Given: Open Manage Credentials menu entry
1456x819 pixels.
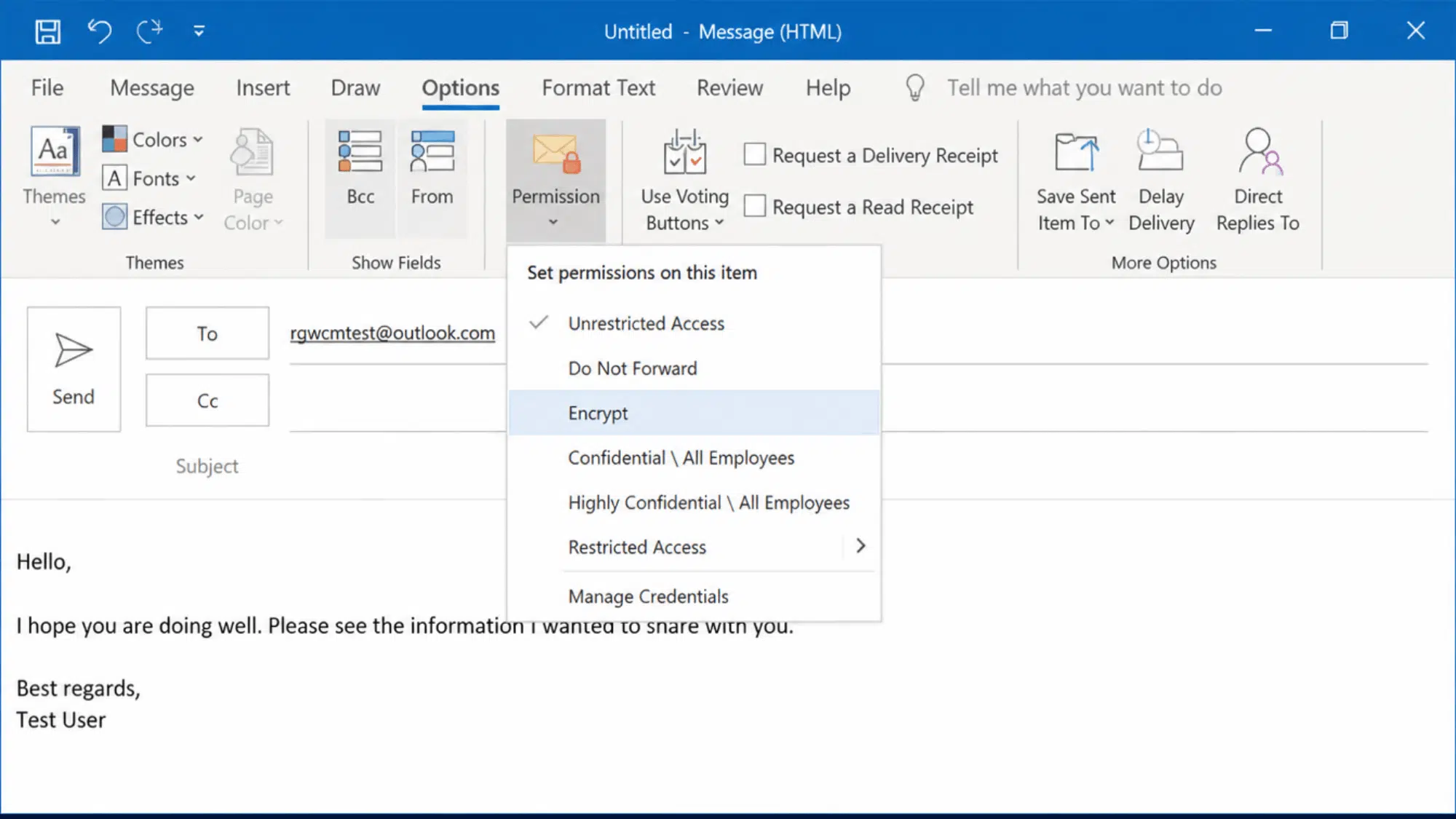Looking at the screenshot, I should tap(694, 596).
